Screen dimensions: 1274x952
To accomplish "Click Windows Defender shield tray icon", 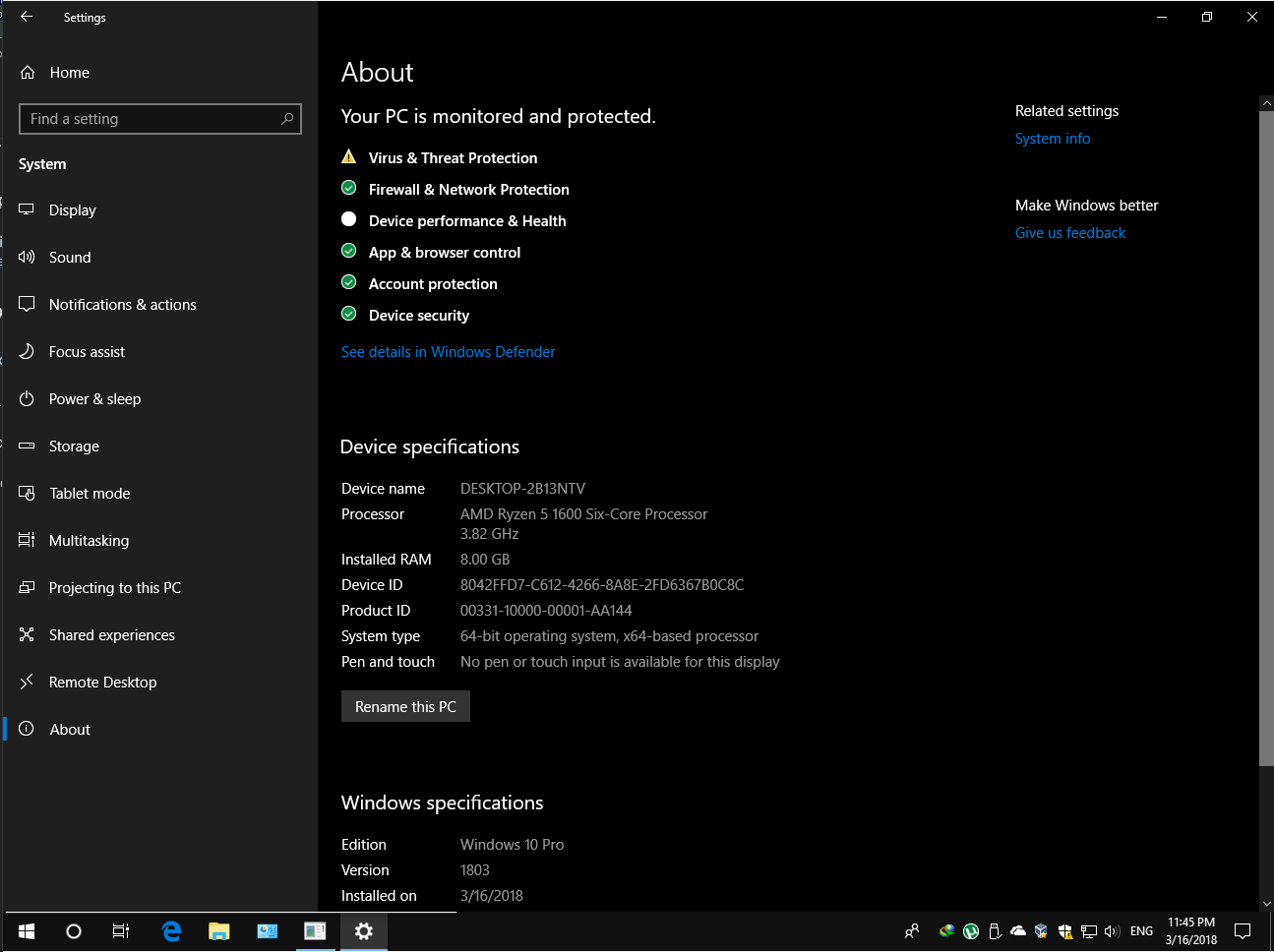I will tap(1064, 931).
